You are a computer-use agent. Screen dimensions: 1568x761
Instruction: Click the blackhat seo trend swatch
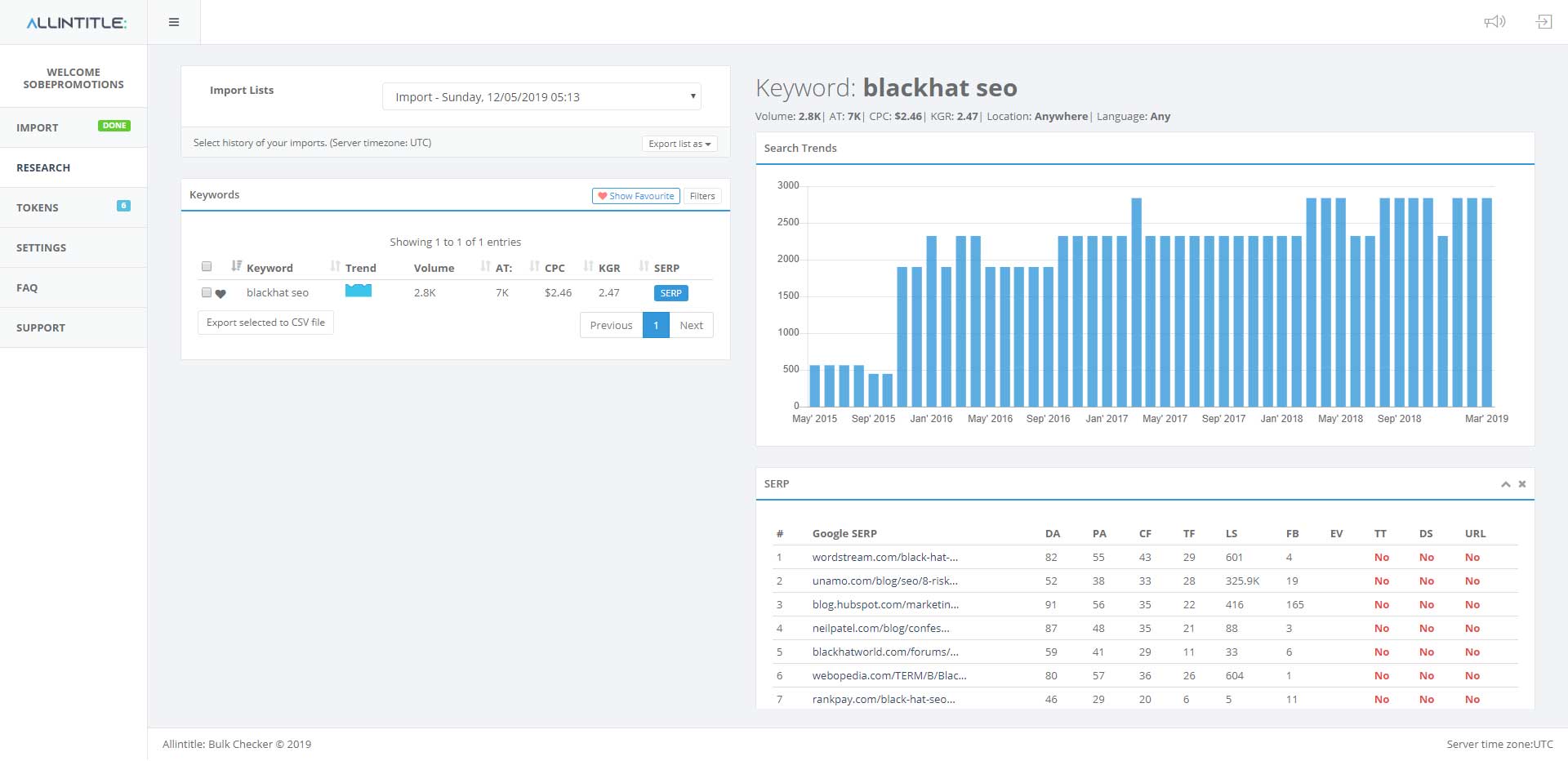point(359,291)
